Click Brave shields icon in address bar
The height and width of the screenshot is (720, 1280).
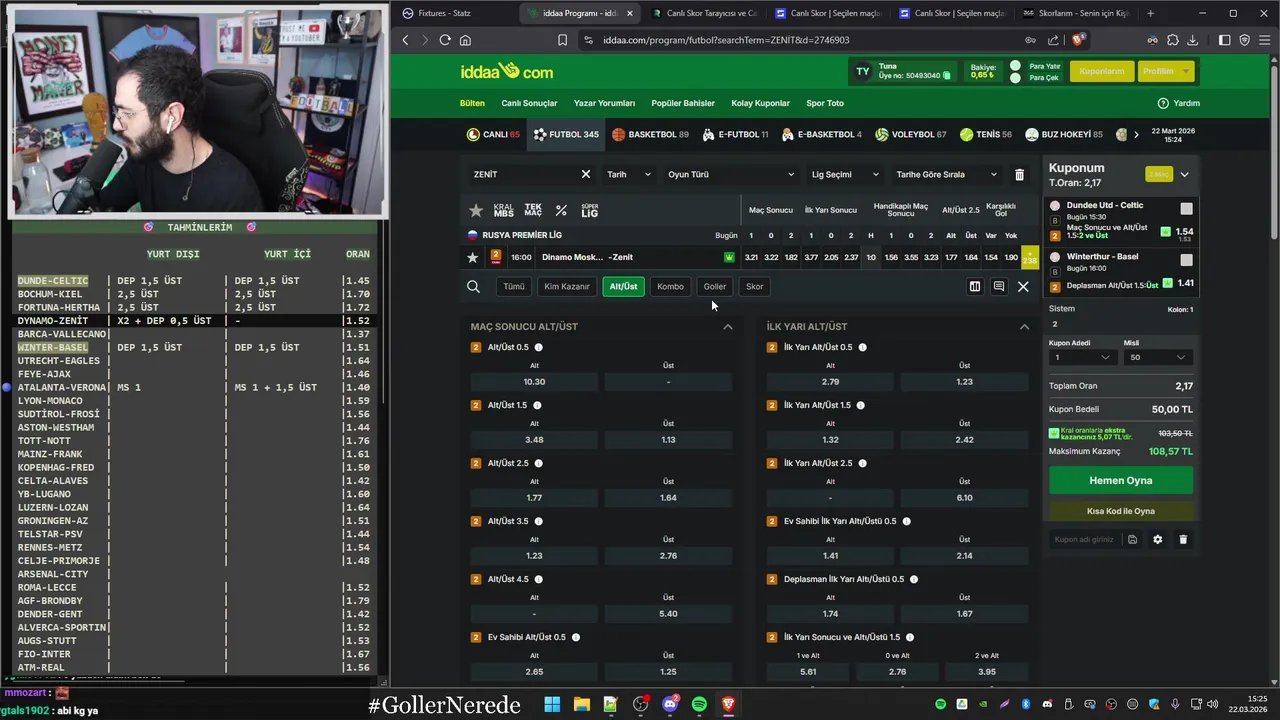click(1077, 40)
